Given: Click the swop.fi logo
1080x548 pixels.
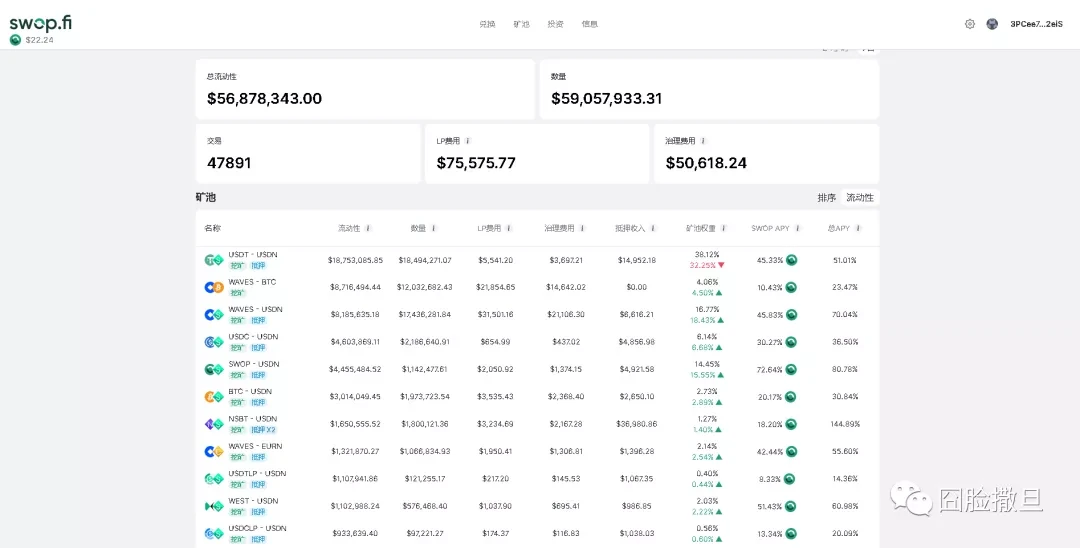Looking at the screenshot, I should pos(41,23).
